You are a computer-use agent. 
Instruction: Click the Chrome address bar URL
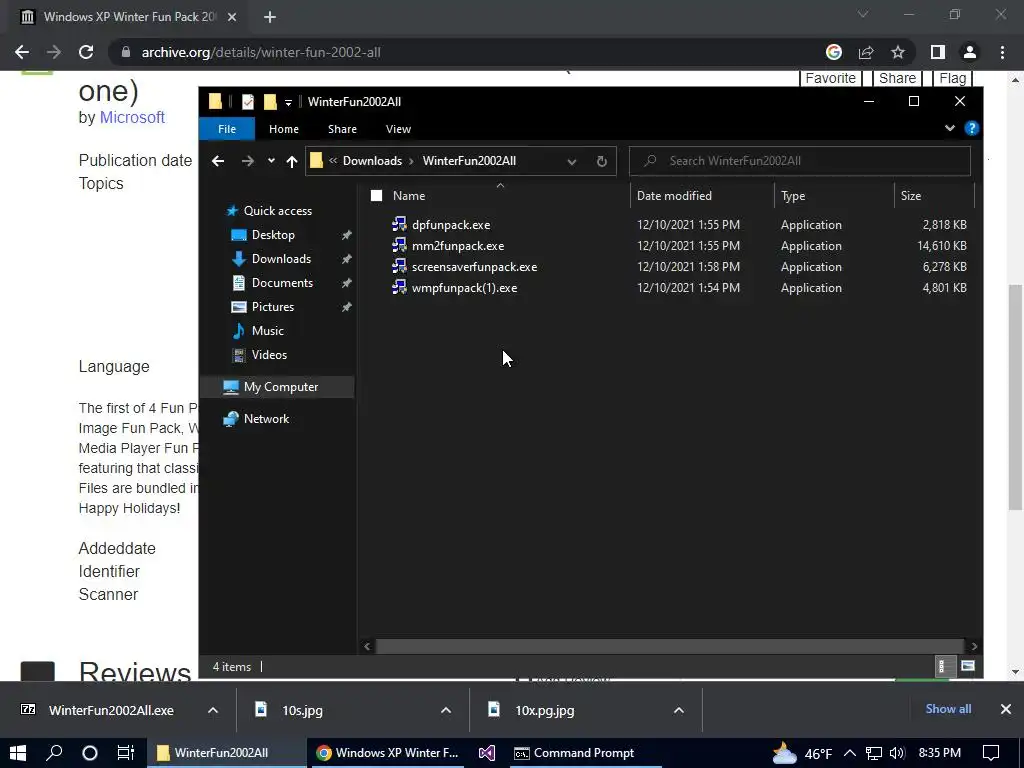[x=261, y=52]
